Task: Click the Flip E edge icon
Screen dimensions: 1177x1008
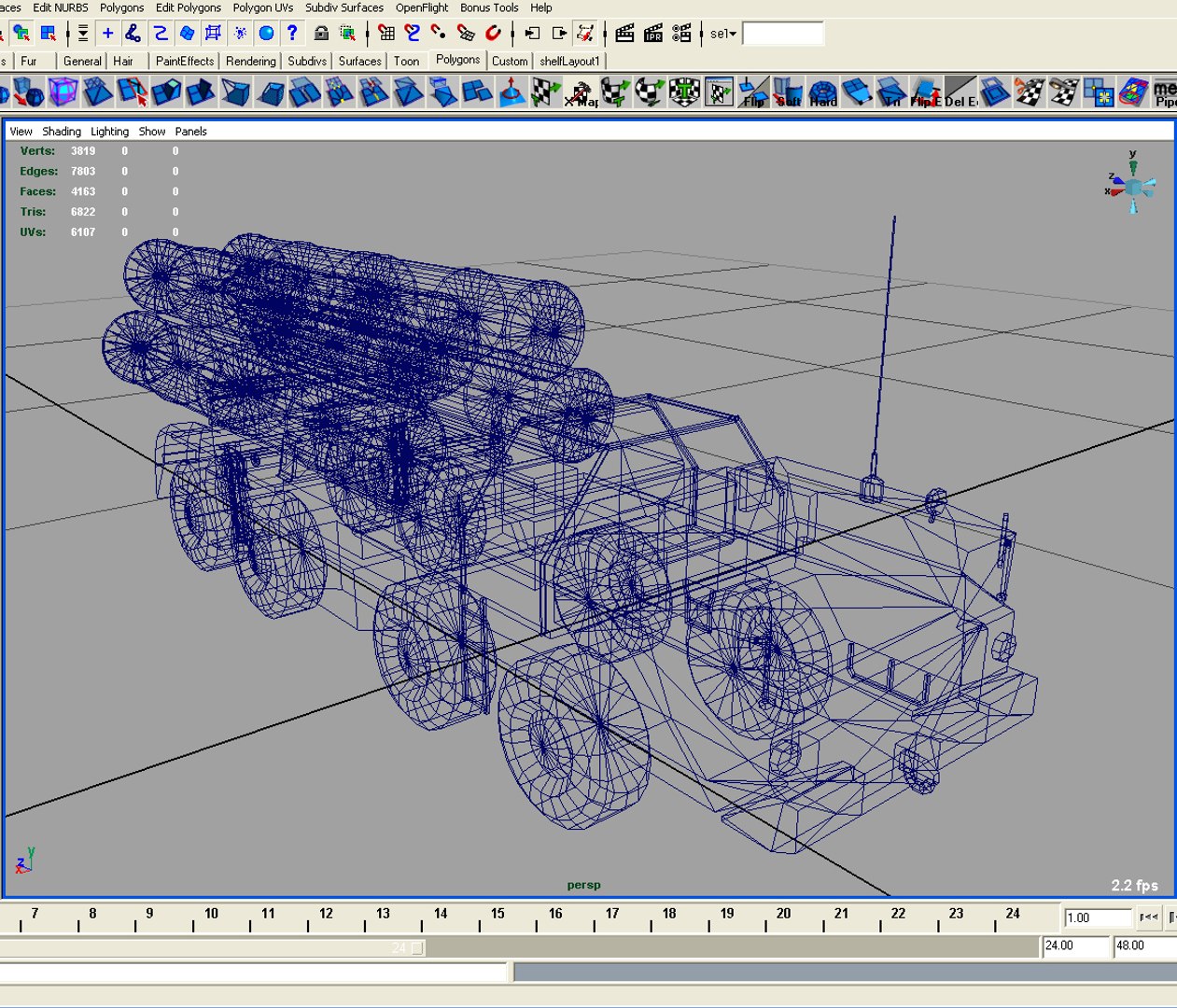Action: pos(926,92)
